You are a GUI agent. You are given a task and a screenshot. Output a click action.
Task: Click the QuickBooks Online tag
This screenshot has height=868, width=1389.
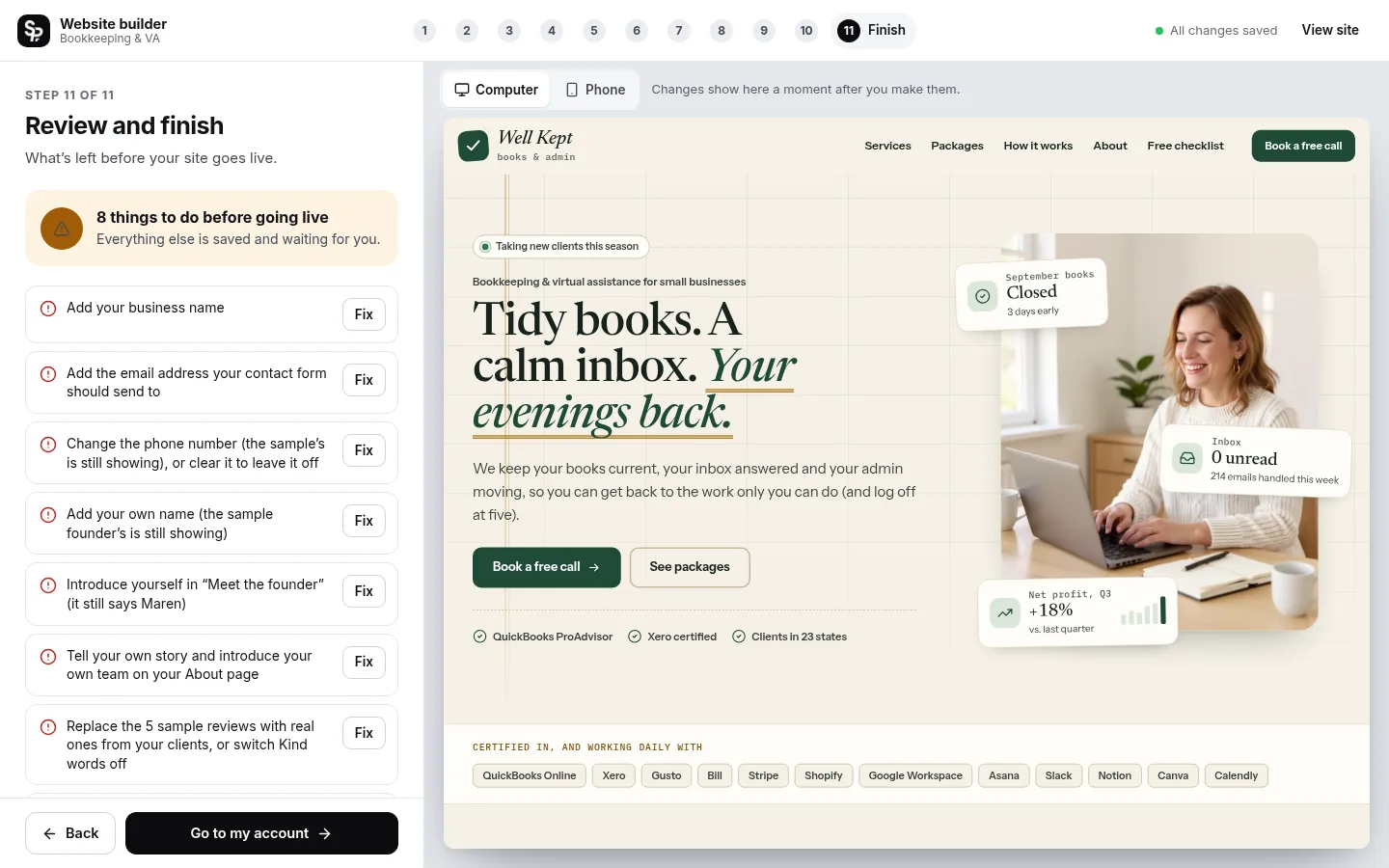[530, 775]
